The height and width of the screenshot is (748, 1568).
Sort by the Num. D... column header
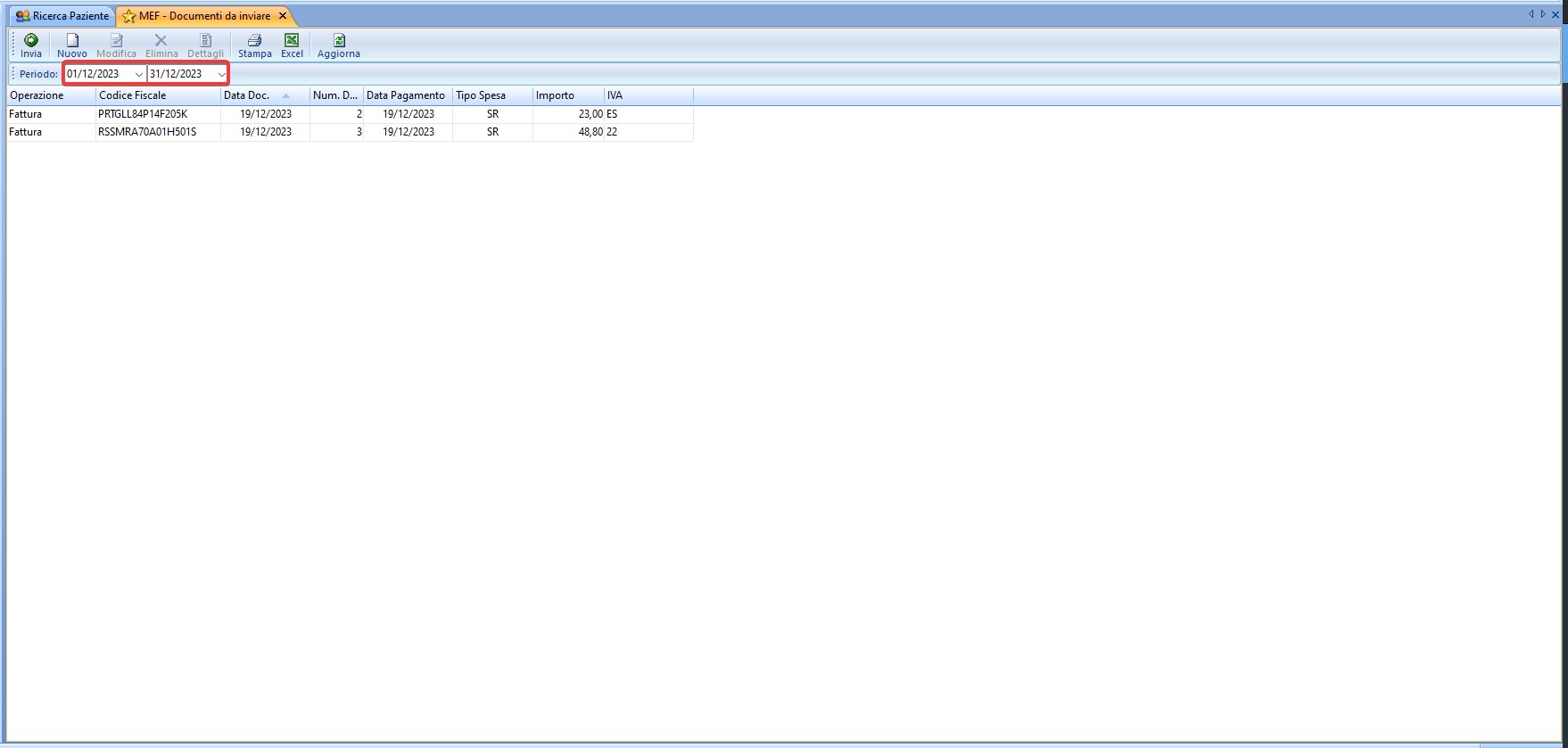pyautogui.click(x=336, y=95)
